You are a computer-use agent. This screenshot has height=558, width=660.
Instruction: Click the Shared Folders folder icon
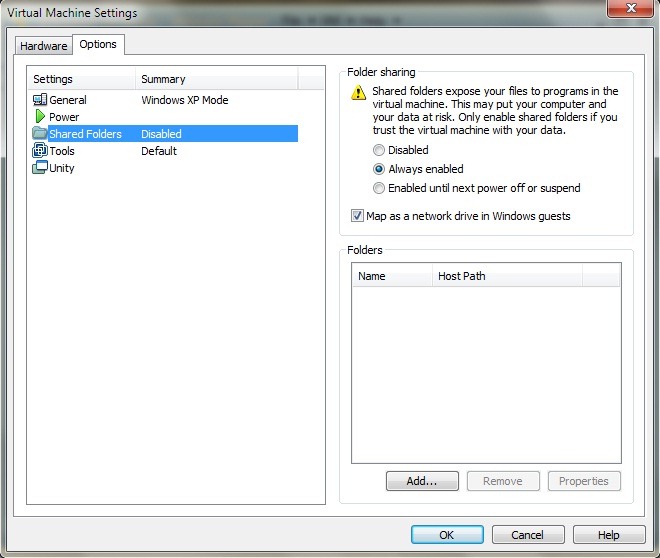point(40,134)
